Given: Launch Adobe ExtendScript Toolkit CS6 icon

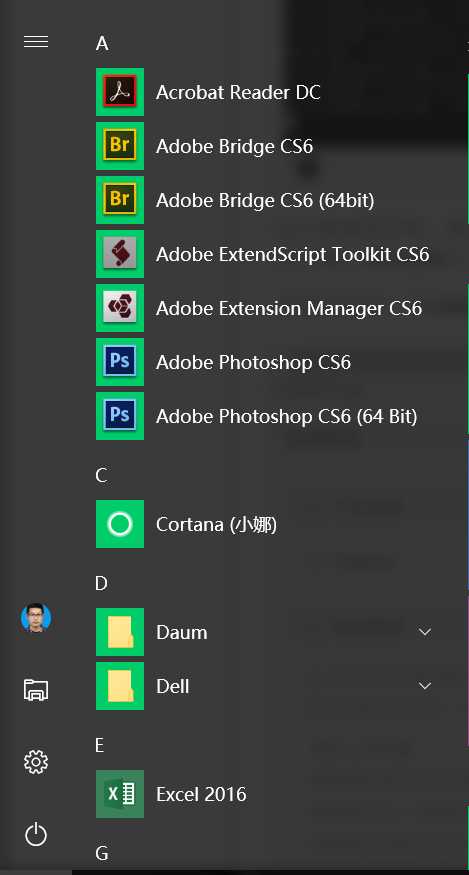Looking at the screenshot, I should 119,254.
